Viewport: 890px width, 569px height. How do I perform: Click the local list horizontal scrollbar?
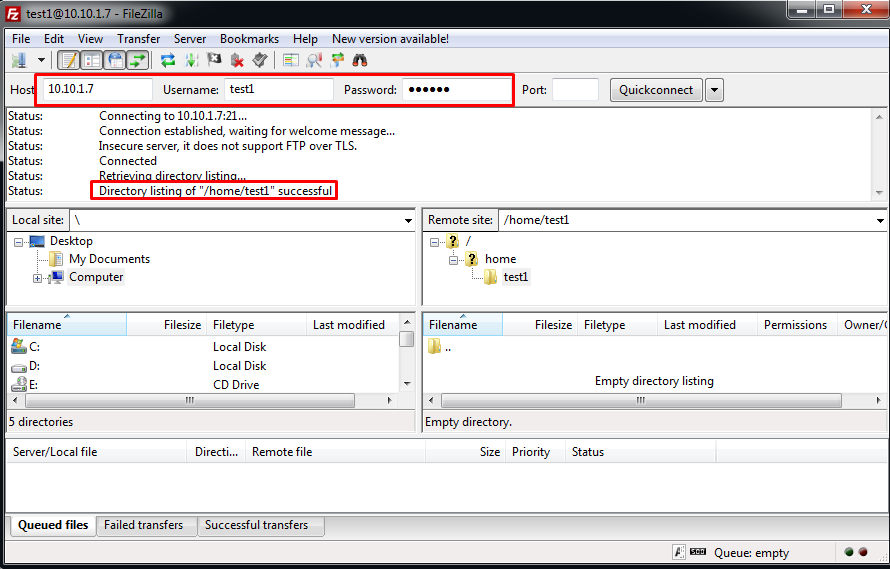(x=190, y=400)
